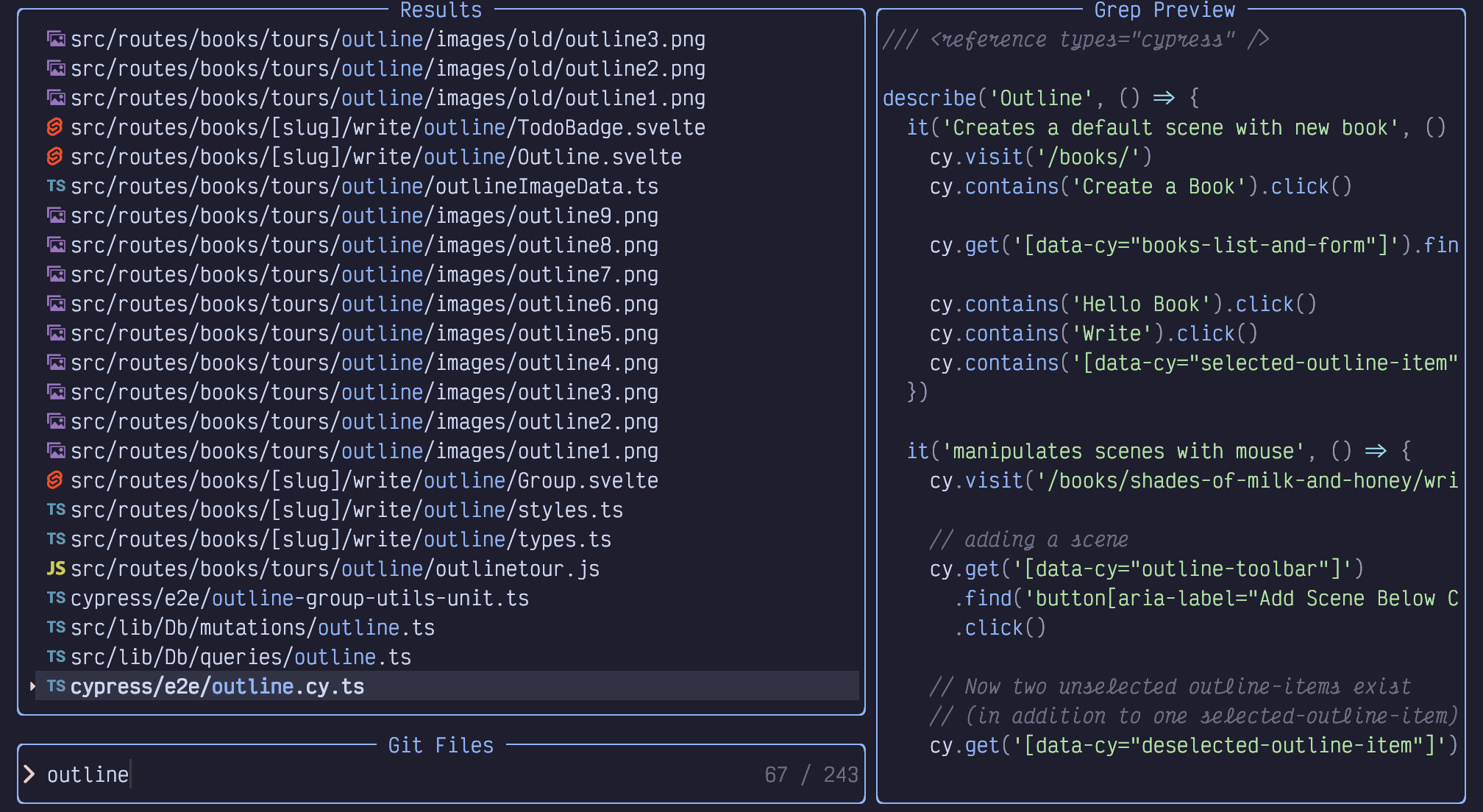1483x812 pixels.
Task: Click TS icon beside outline-group-utils-unit.ts
Action: click(56, 598)
